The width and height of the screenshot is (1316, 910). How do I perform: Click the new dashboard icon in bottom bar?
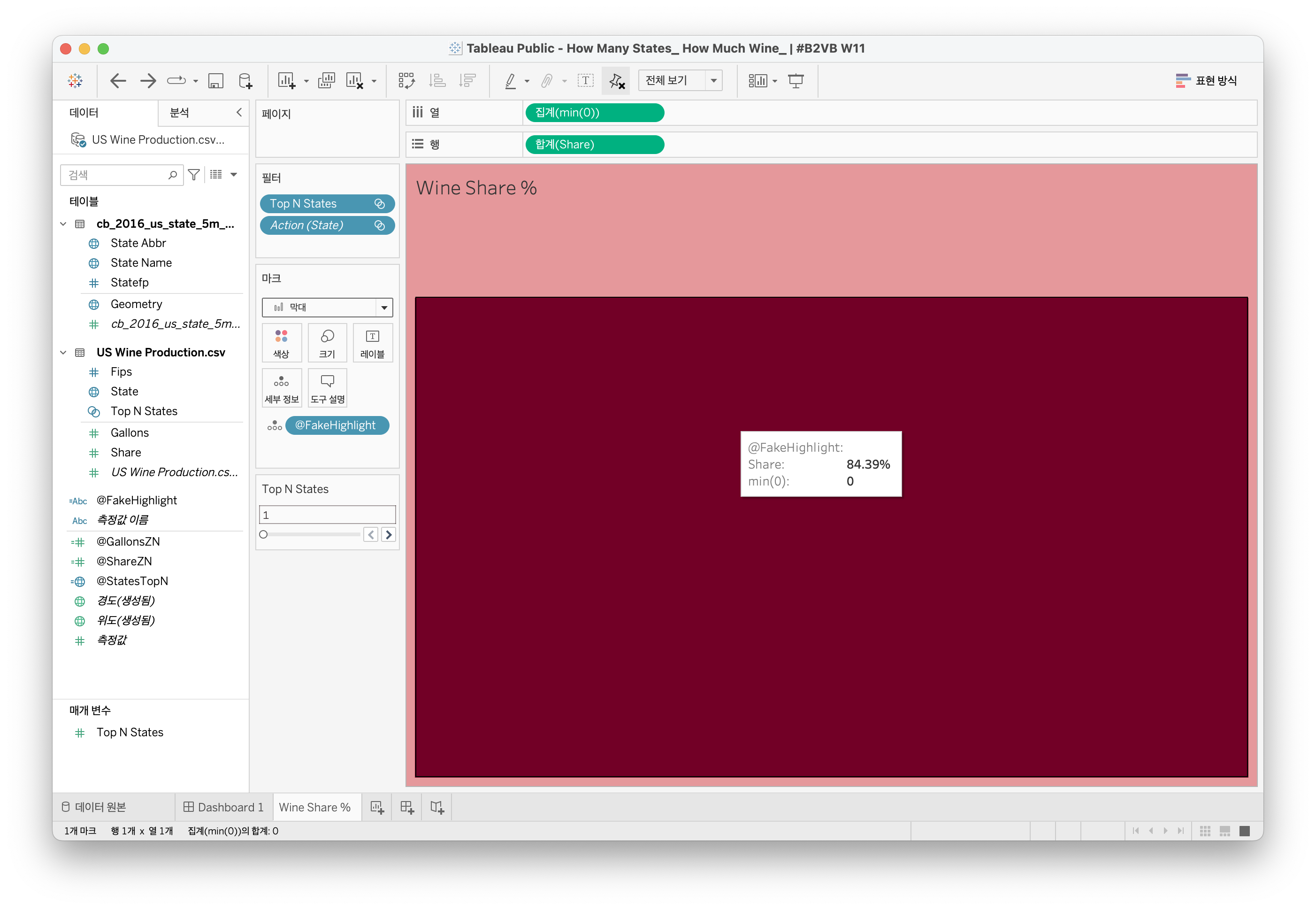click(407, 807)
